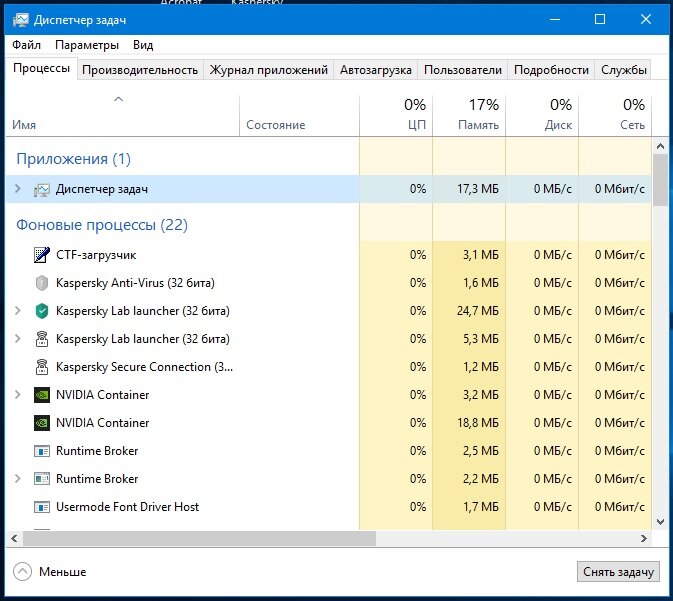
Task: Click the CTF-загрузчик pen icon
Action: [42, 255]
